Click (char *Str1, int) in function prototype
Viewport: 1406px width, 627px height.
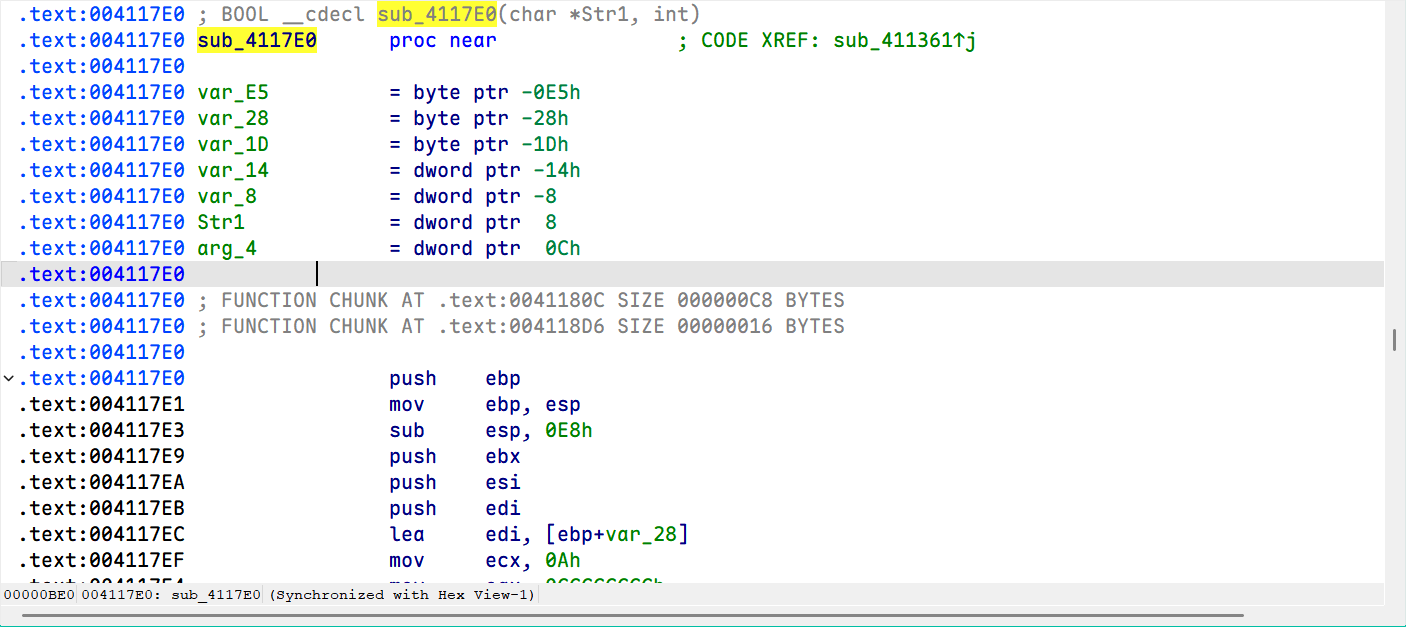coord(599,15)
